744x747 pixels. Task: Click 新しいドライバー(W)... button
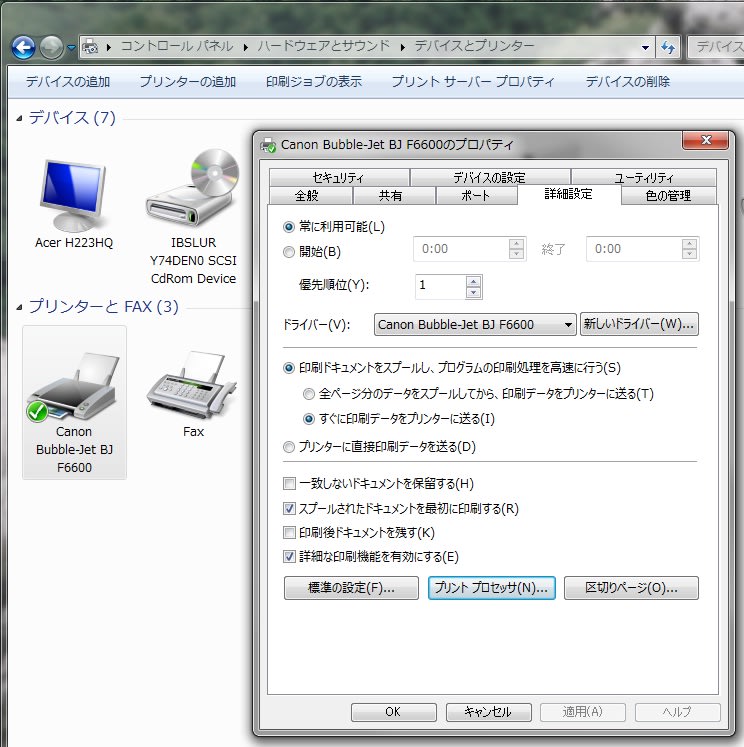pos(639,324)
